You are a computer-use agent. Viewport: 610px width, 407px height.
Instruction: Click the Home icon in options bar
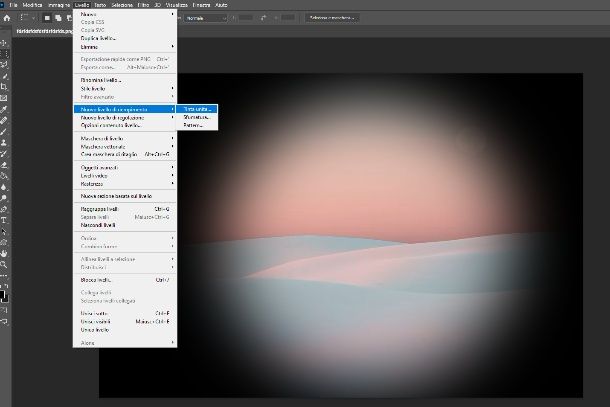pyautogui.click(x=7, y=18)
